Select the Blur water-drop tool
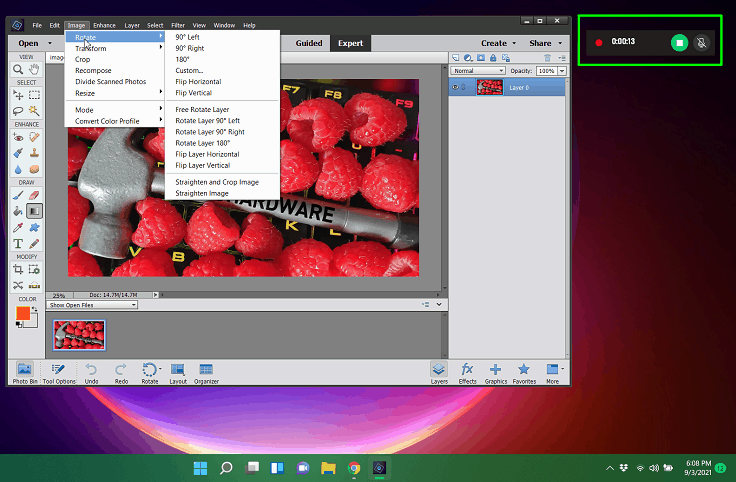This screenshot has width=736, height=482. click(18, 169)
